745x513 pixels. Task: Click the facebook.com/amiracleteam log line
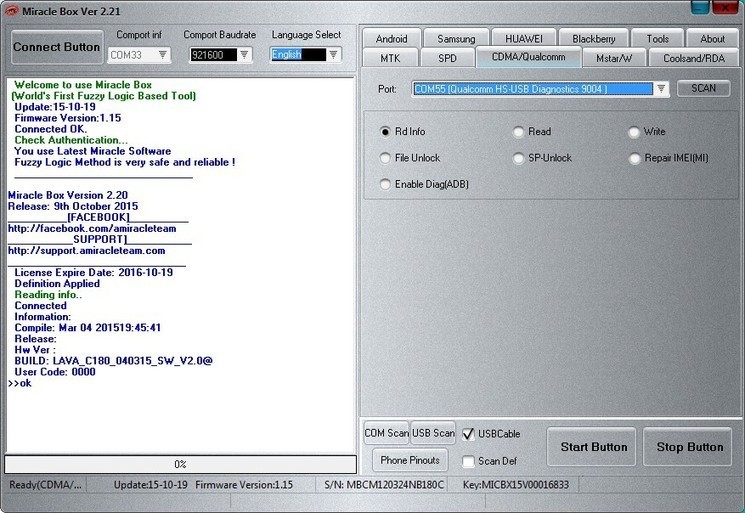[92, 228]
